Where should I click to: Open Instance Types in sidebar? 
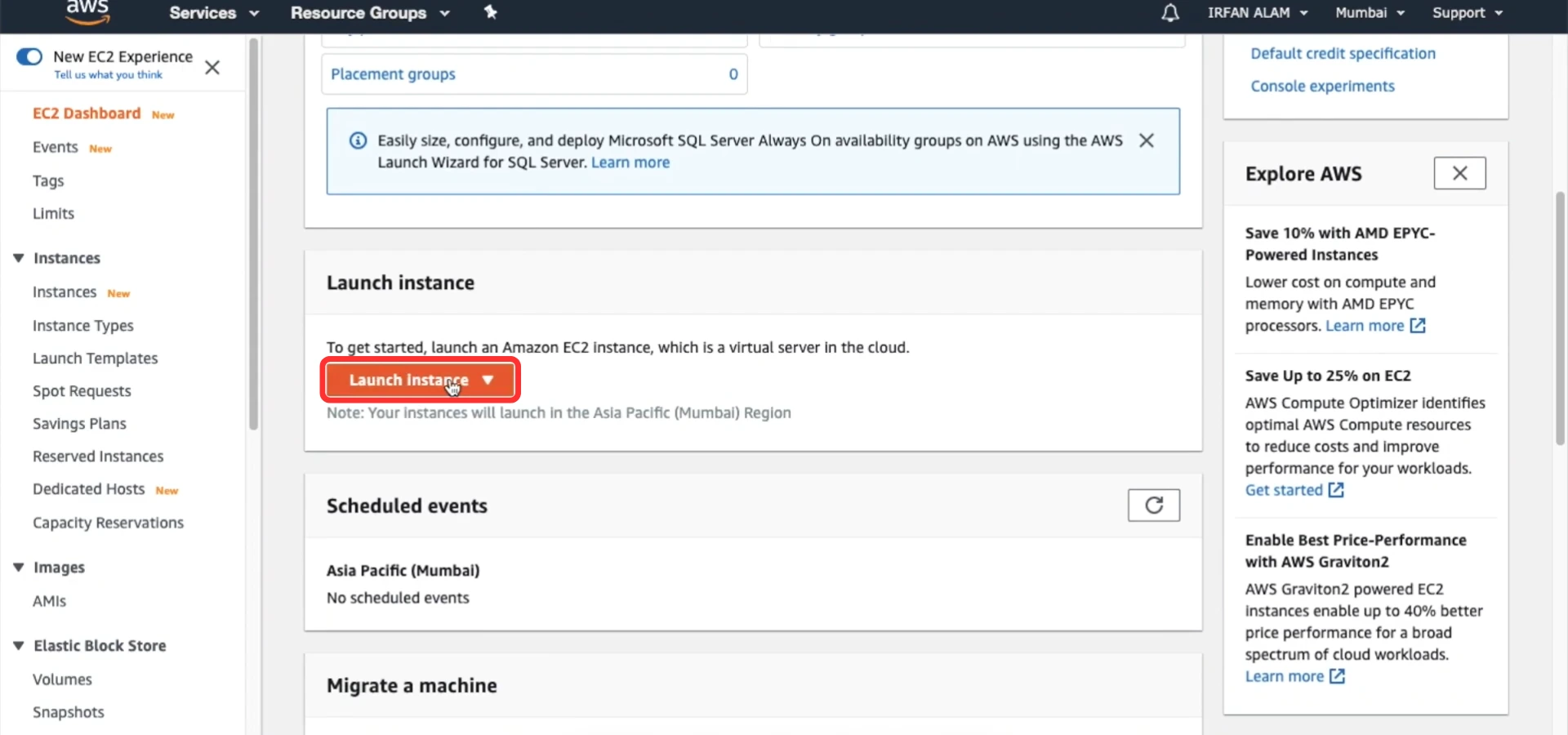[x=83, y=326]
